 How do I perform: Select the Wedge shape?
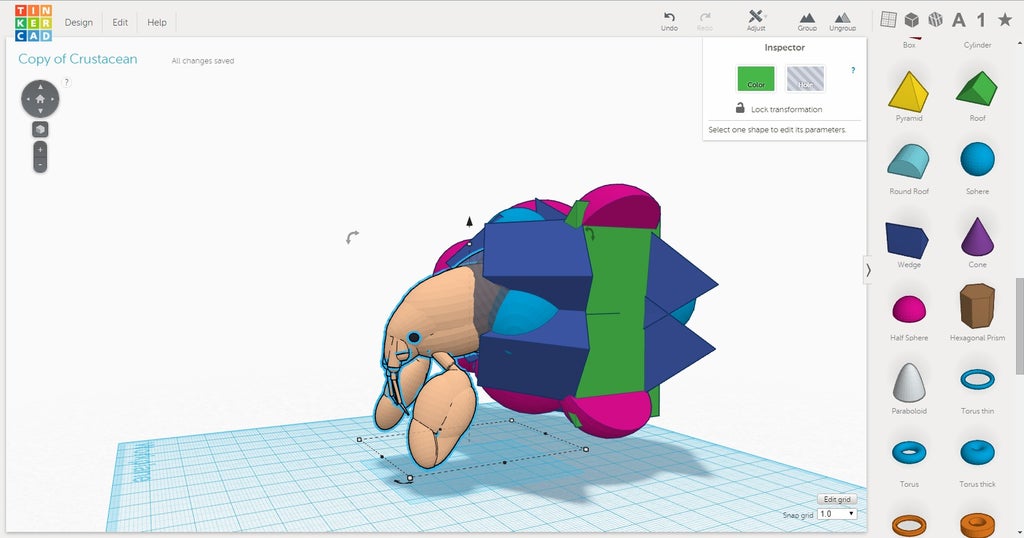908,243
